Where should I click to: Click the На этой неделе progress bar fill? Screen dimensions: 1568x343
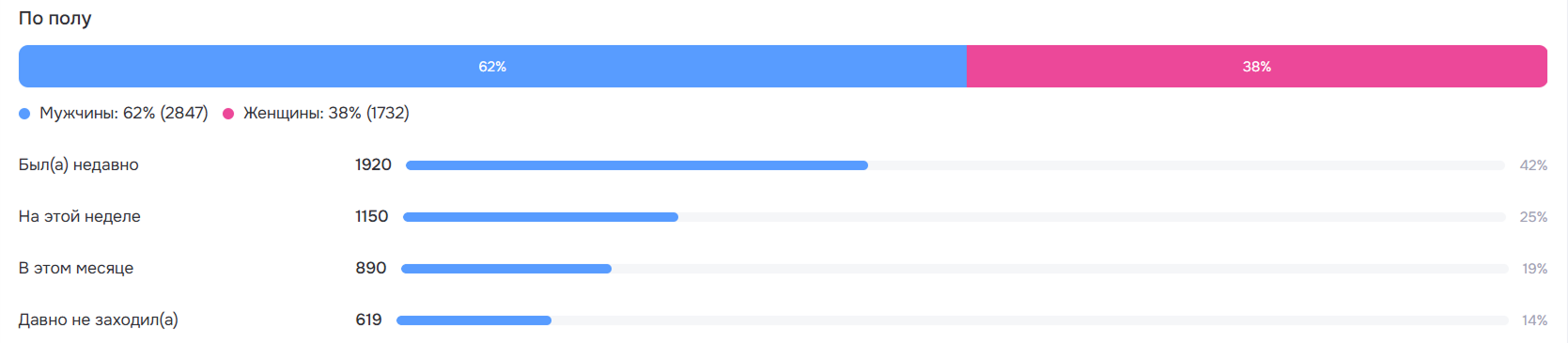(540, 217)
